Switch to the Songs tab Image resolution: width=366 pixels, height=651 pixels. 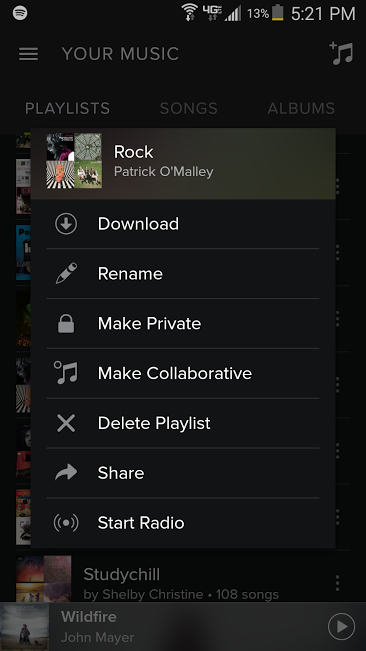(189, 108)
